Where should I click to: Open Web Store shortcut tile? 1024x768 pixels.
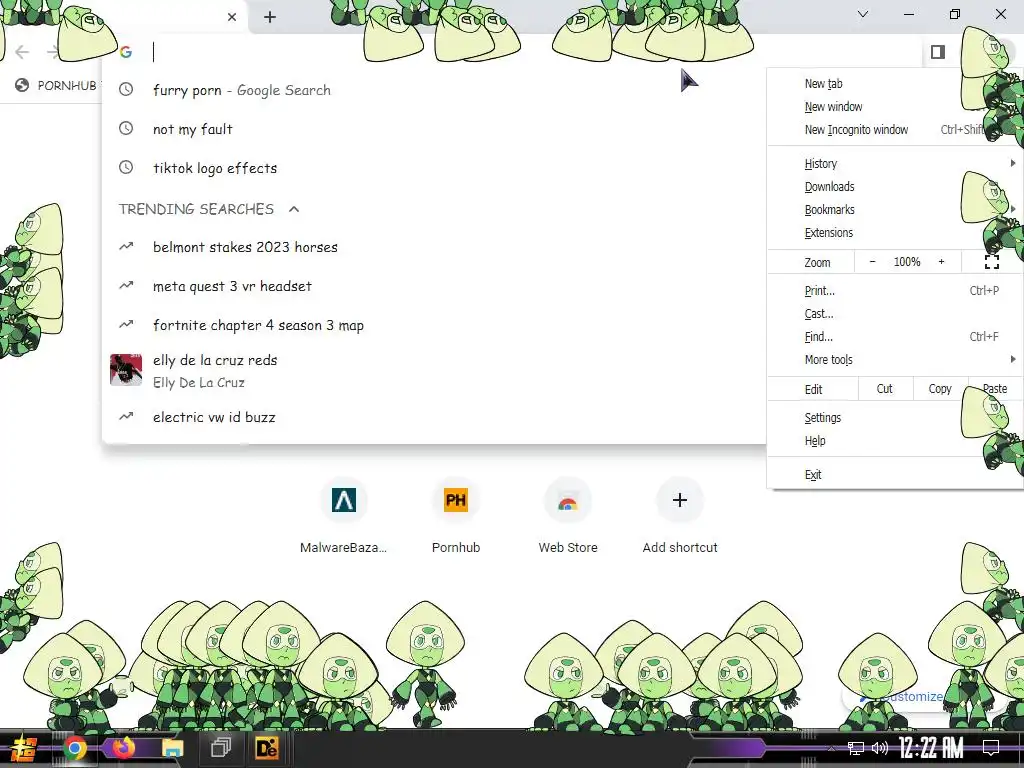click(x=568, y=518)
